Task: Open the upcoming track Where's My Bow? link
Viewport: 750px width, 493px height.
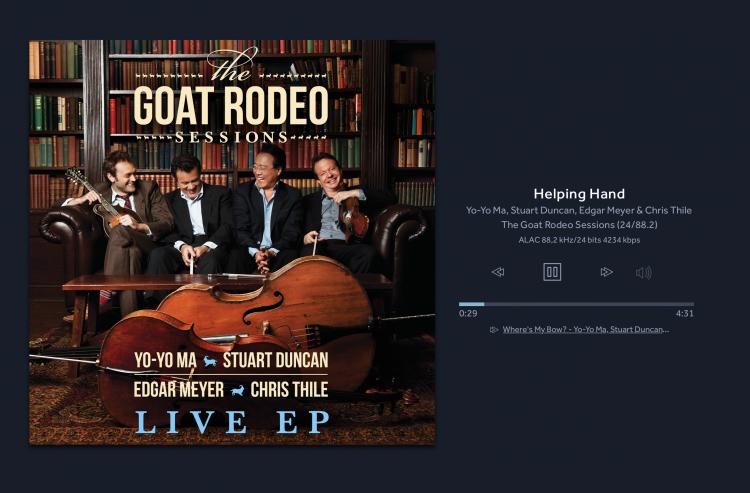Action: tap(585, 329)
